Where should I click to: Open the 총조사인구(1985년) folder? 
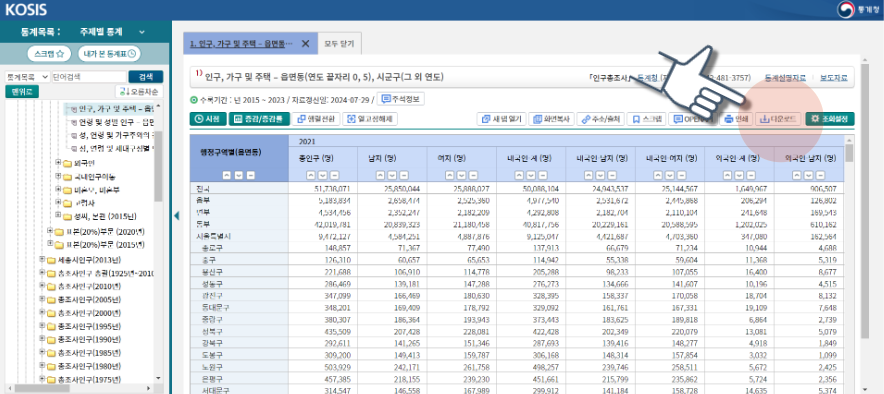click(x=85, y=353)
